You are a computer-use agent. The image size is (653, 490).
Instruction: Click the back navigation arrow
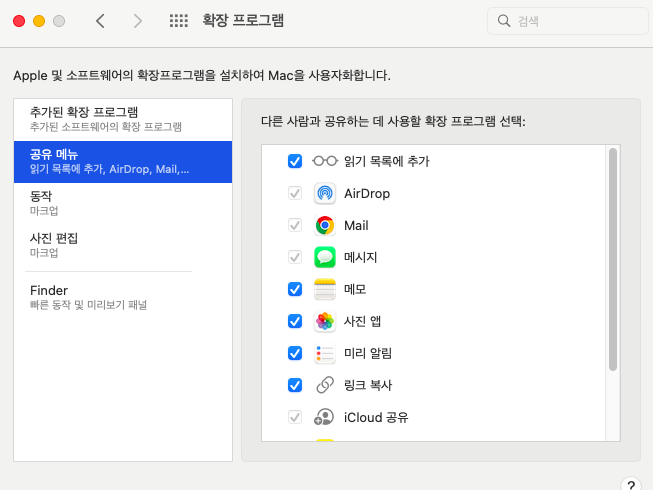pos(100,21)
